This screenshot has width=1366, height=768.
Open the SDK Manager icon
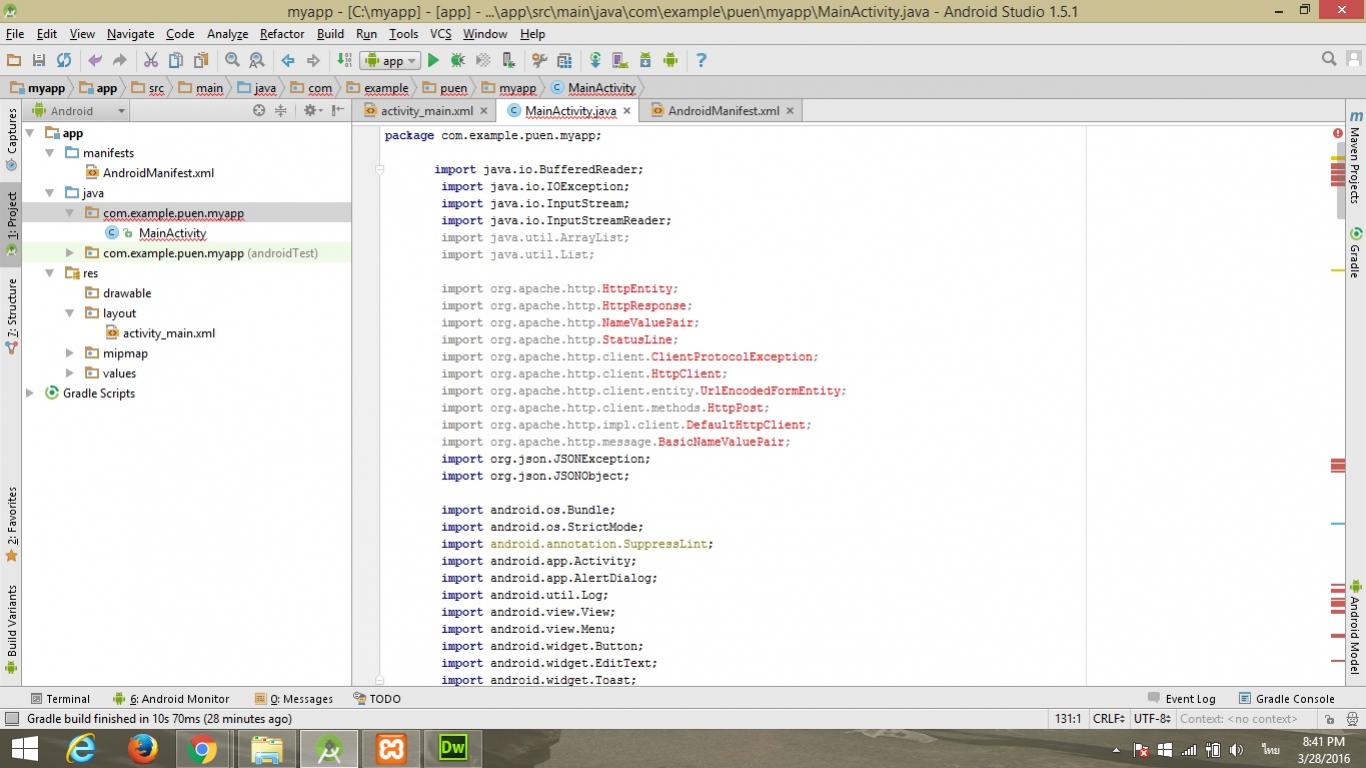click(x=645, y=61)
